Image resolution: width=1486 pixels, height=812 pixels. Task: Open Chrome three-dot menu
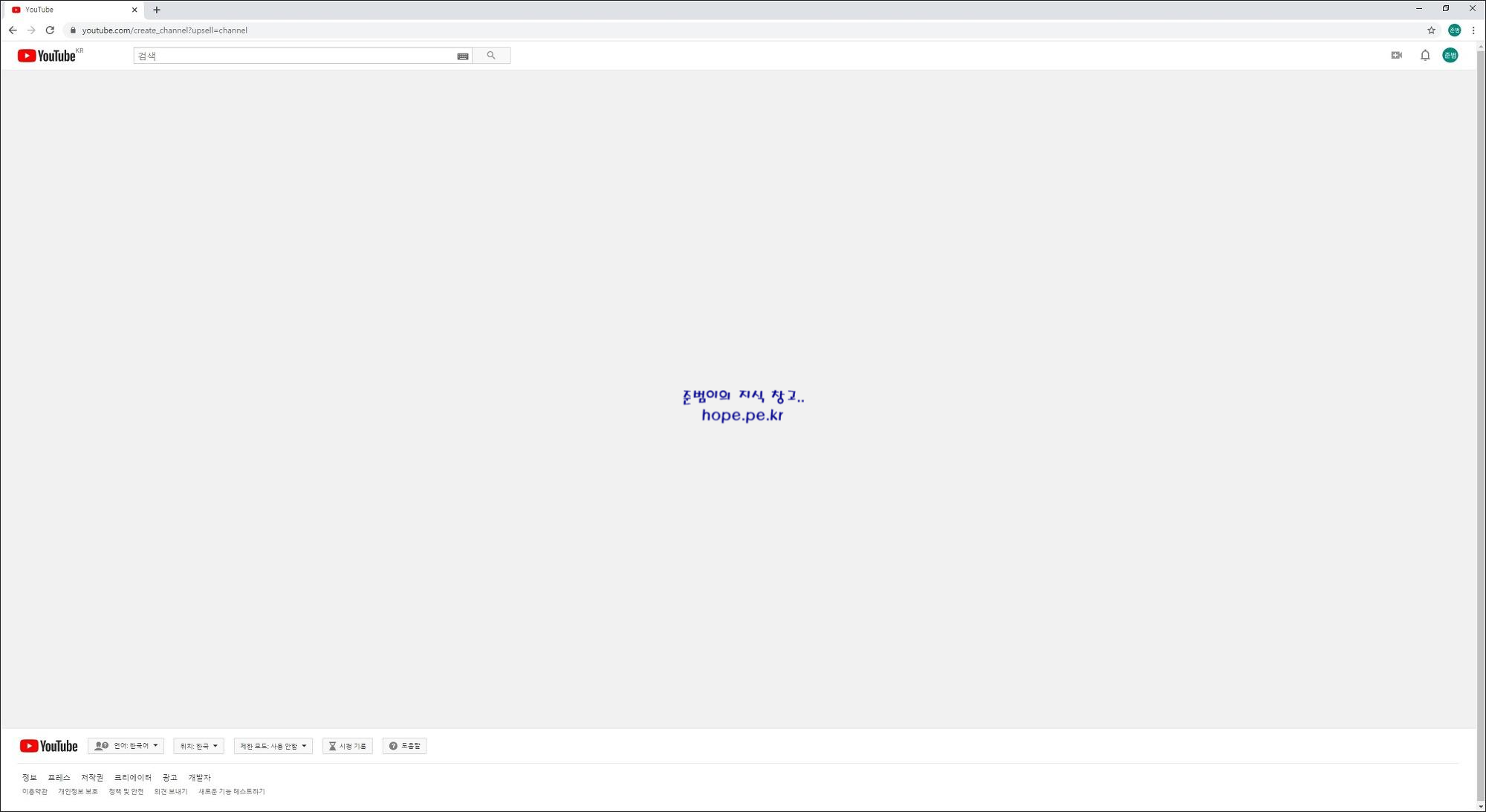tap(1473, 30)
